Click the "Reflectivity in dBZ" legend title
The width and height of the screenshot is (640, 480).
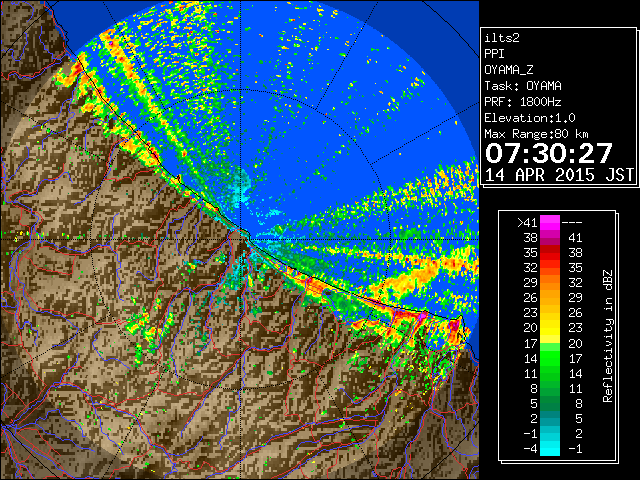click(x=608, y=336)
